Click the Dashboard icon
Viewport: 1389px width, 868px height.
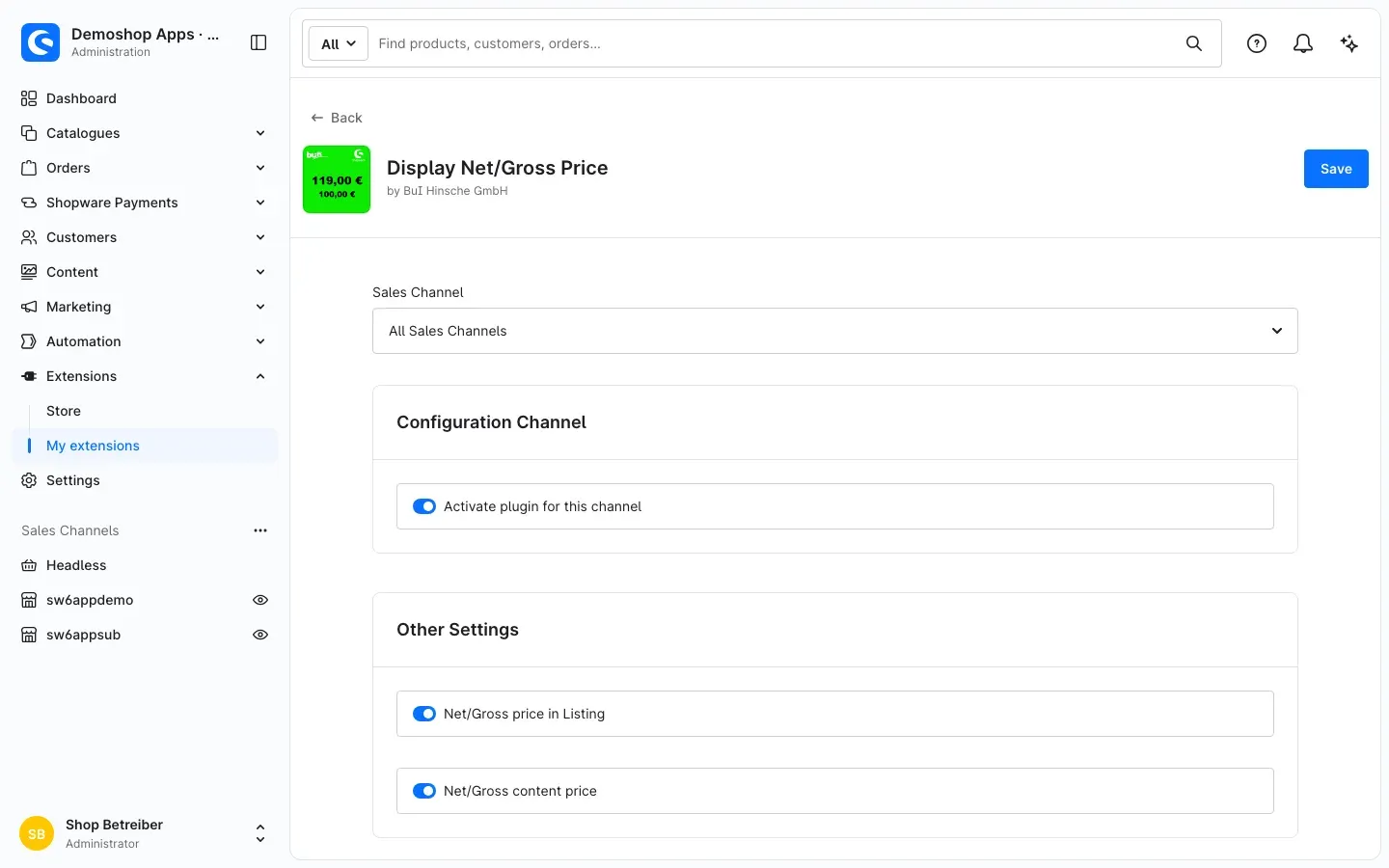click(29, 98)
